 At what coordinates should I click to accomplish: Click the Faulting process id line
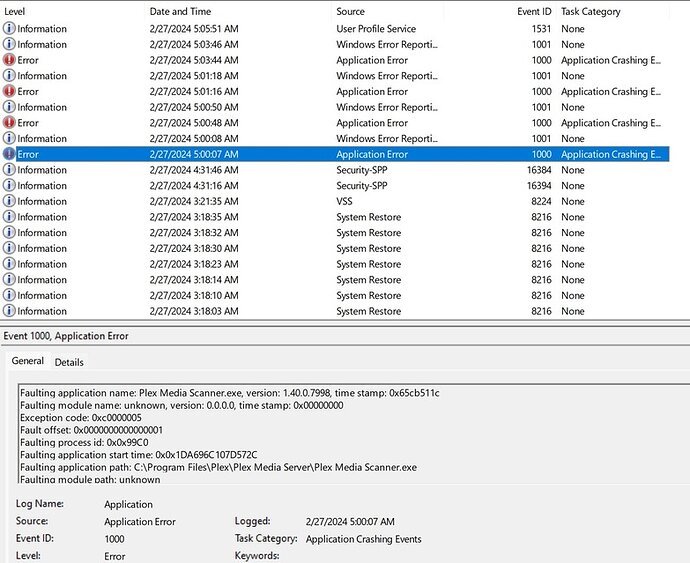[x=84, y=442]
